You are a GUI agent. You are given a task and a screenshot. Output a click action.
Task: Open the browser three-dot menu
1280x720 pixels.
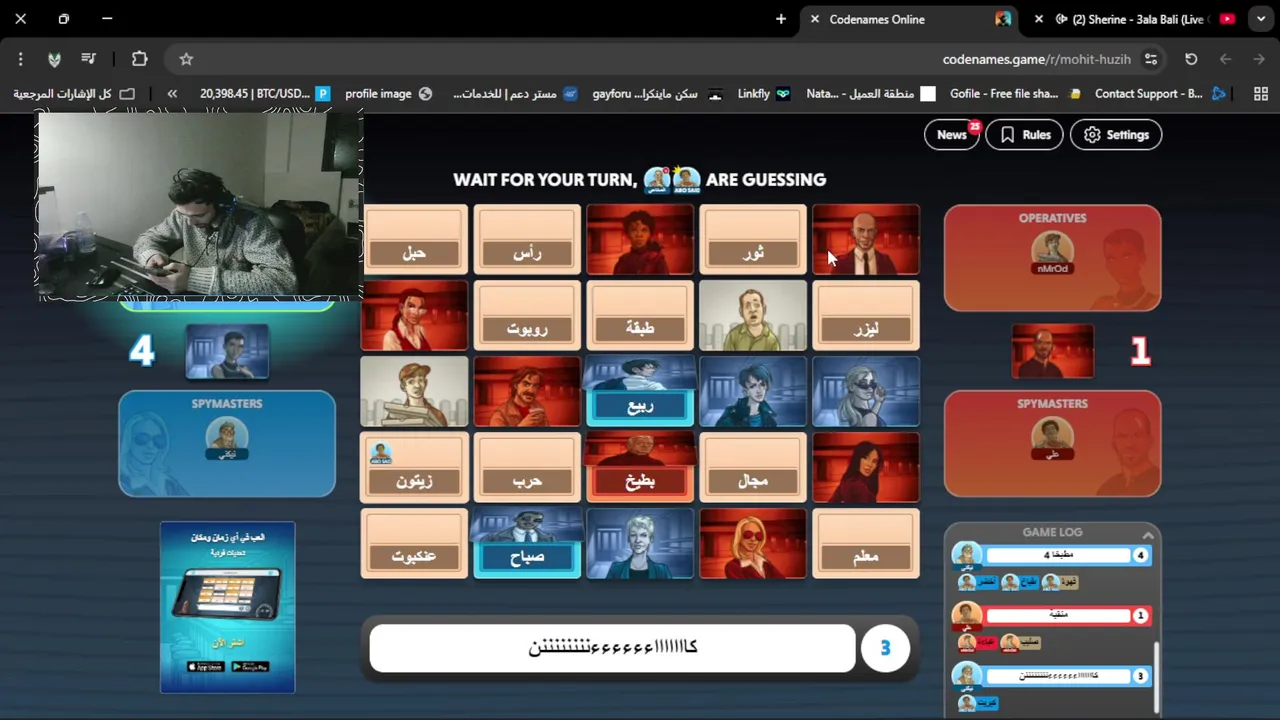[x=20, y=59]
